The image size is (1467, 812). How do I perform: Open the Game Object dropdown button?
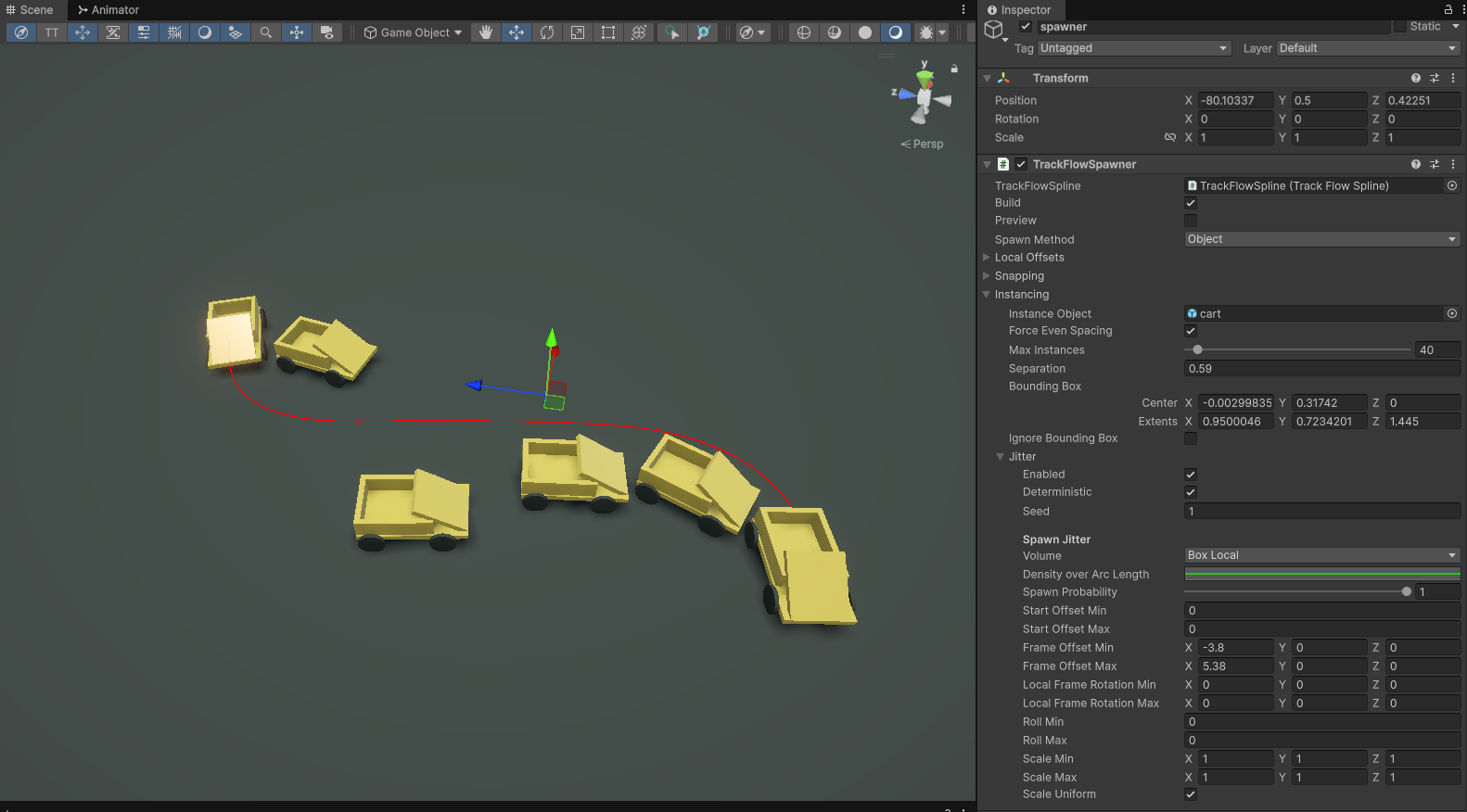click(x=413, y=32)
